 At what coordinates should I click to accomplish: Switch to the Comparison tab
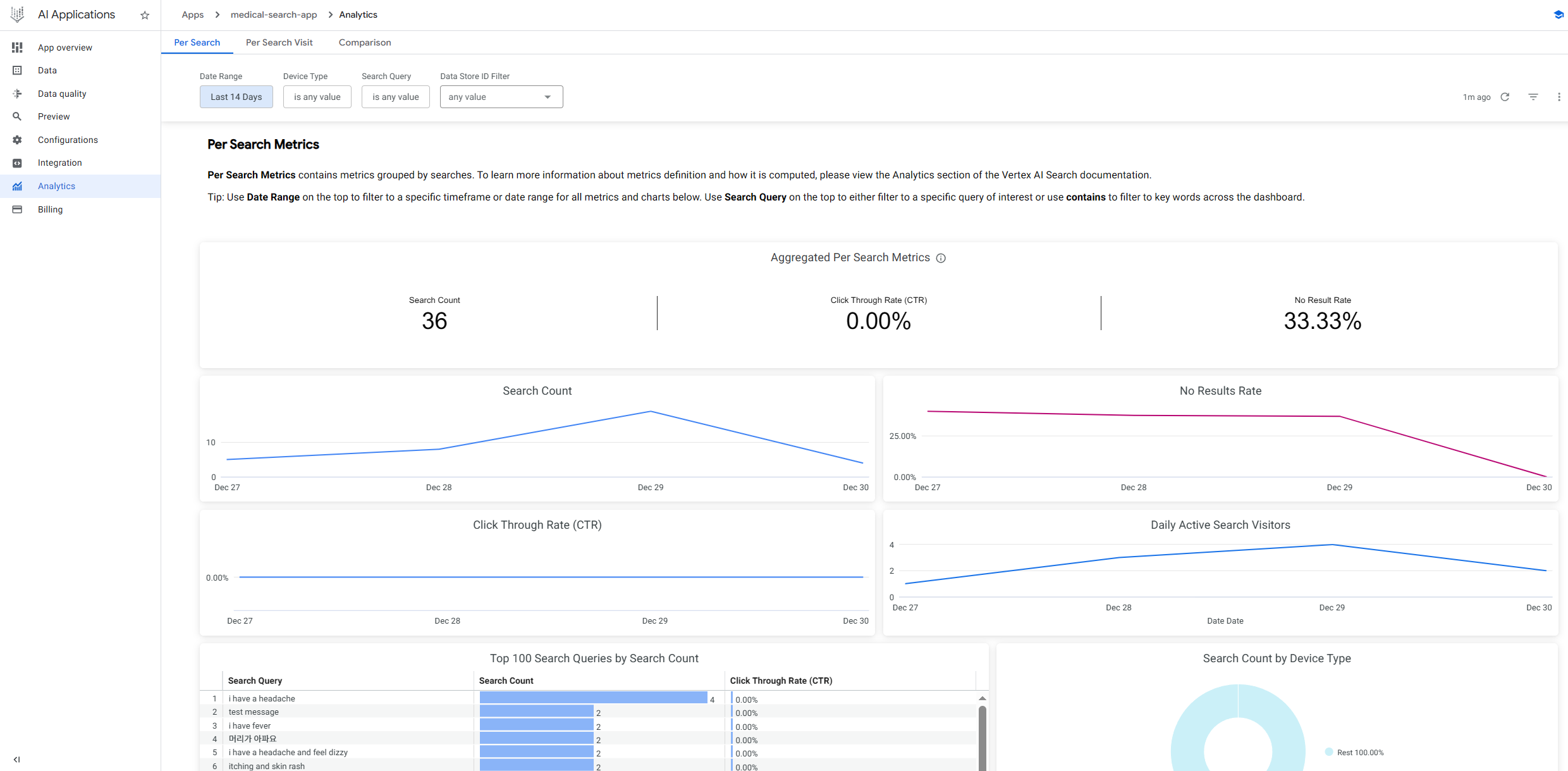click(364, 42)
